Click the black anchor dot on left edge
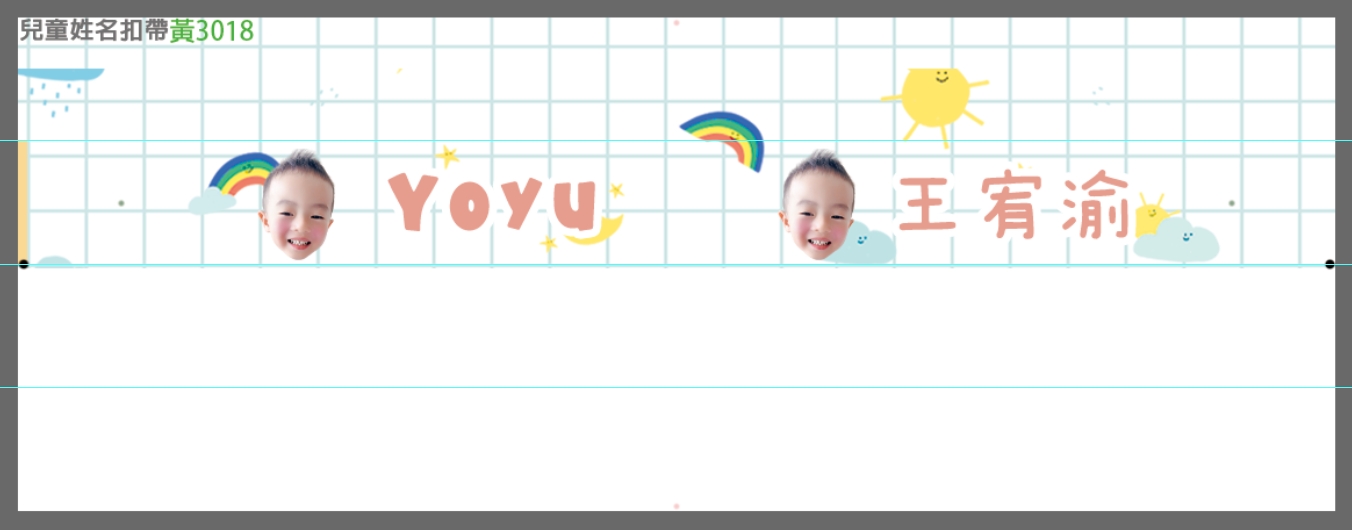The height and width of the screenshot is (530, 1352). [x=23, y=264]
